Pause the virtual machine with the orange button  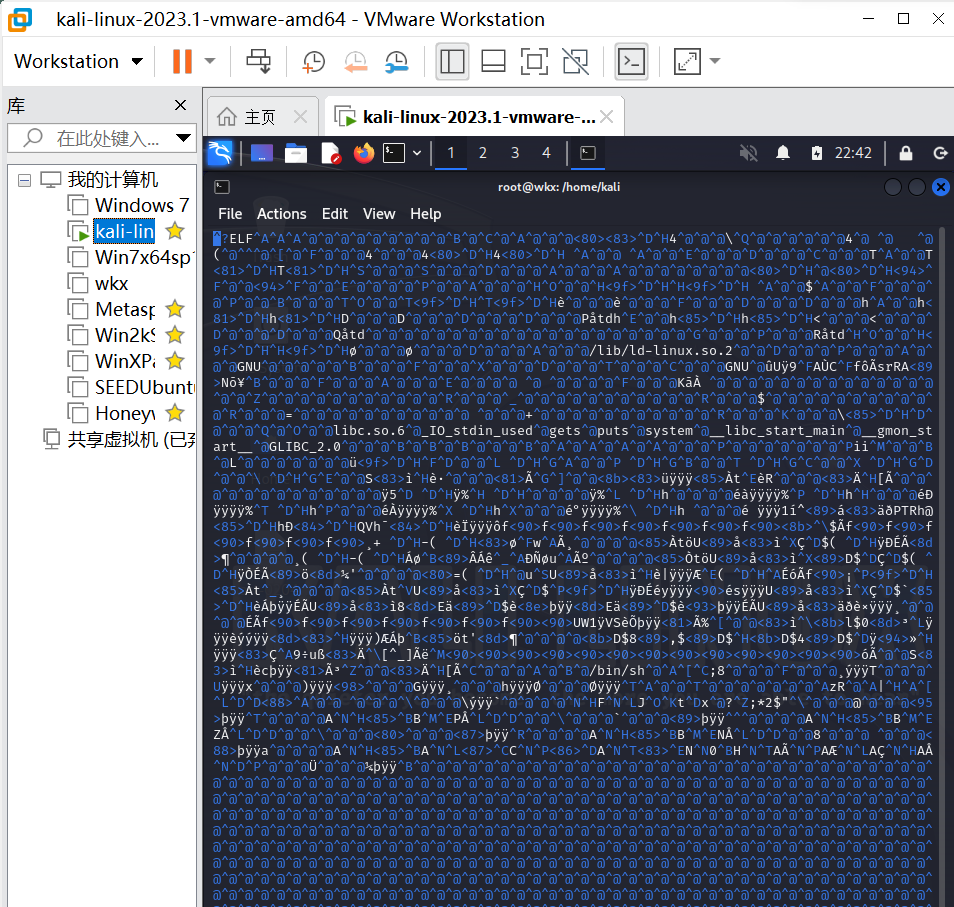[x=182, y=61]
